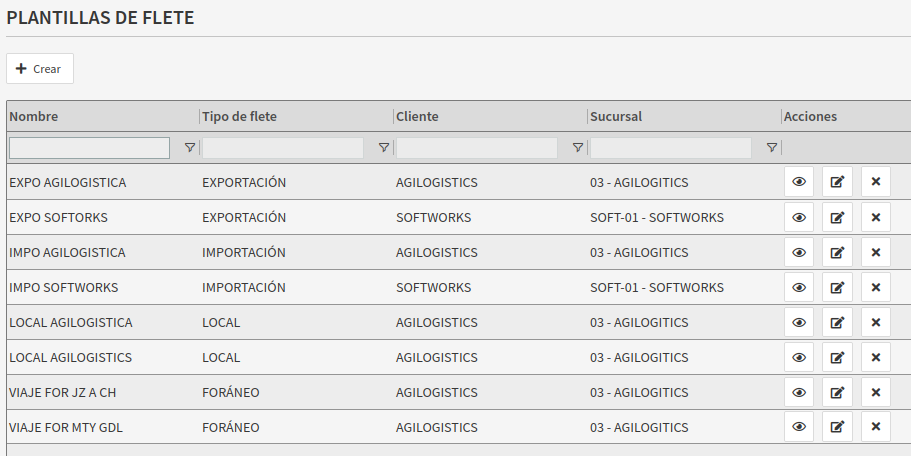Open the Tipo de flete filter options
The width and height of the screenshot is (911, 456).
pos(384,148)
